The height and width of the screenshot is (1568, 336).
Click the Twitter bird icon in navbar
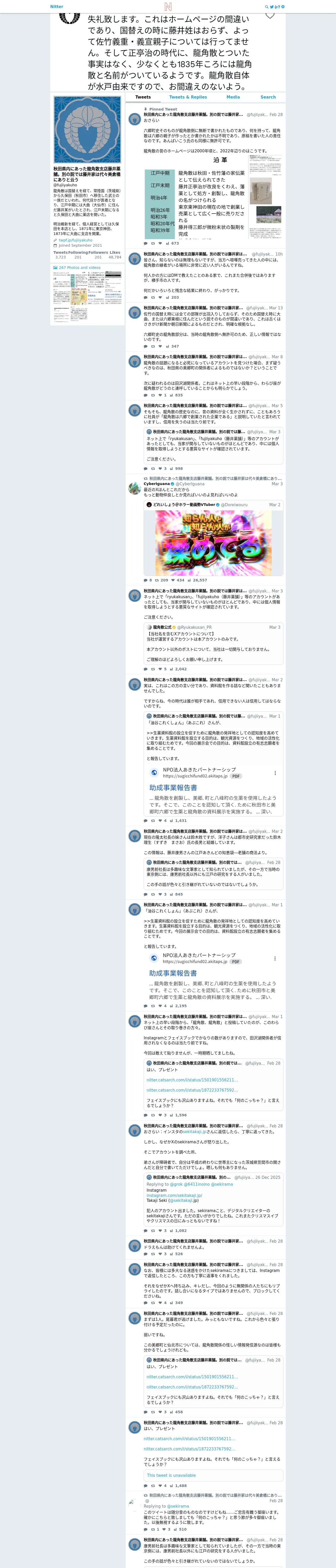pos(272,7)
